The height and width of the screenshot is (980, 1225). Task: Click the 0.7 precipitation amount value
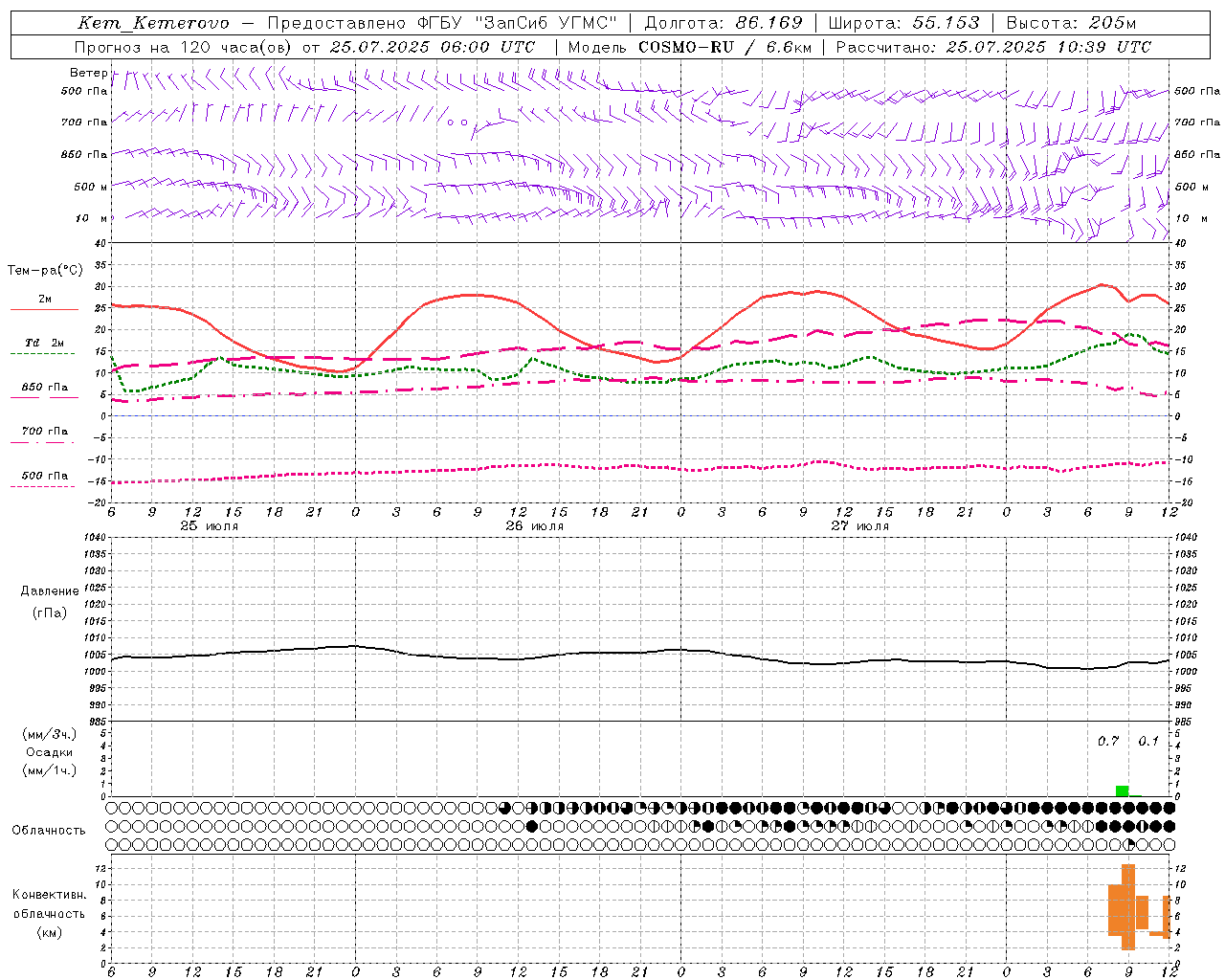click(1108, 741)
